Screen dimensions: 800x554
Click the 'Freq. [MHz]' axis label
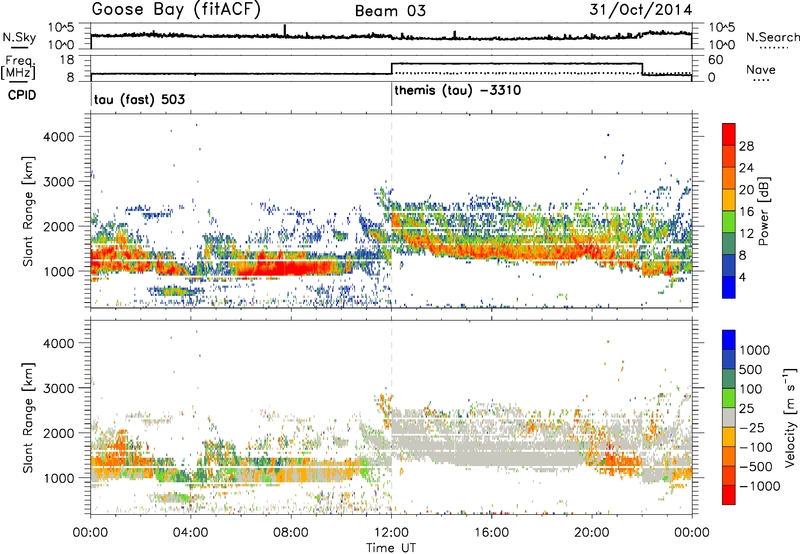18,67
